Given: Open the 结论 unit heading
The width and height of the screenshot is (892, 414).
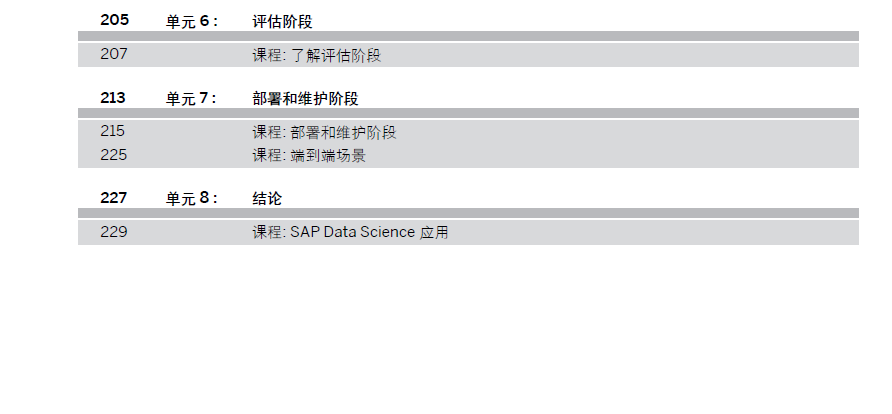Looking at the screenshot, I should click(267, 199).
